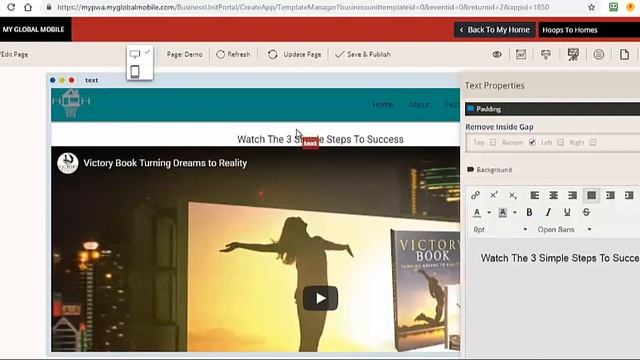This screenshot has width=640, height=360.
Task: Preview page with the eye icon
Action: (x=497, y=54)
